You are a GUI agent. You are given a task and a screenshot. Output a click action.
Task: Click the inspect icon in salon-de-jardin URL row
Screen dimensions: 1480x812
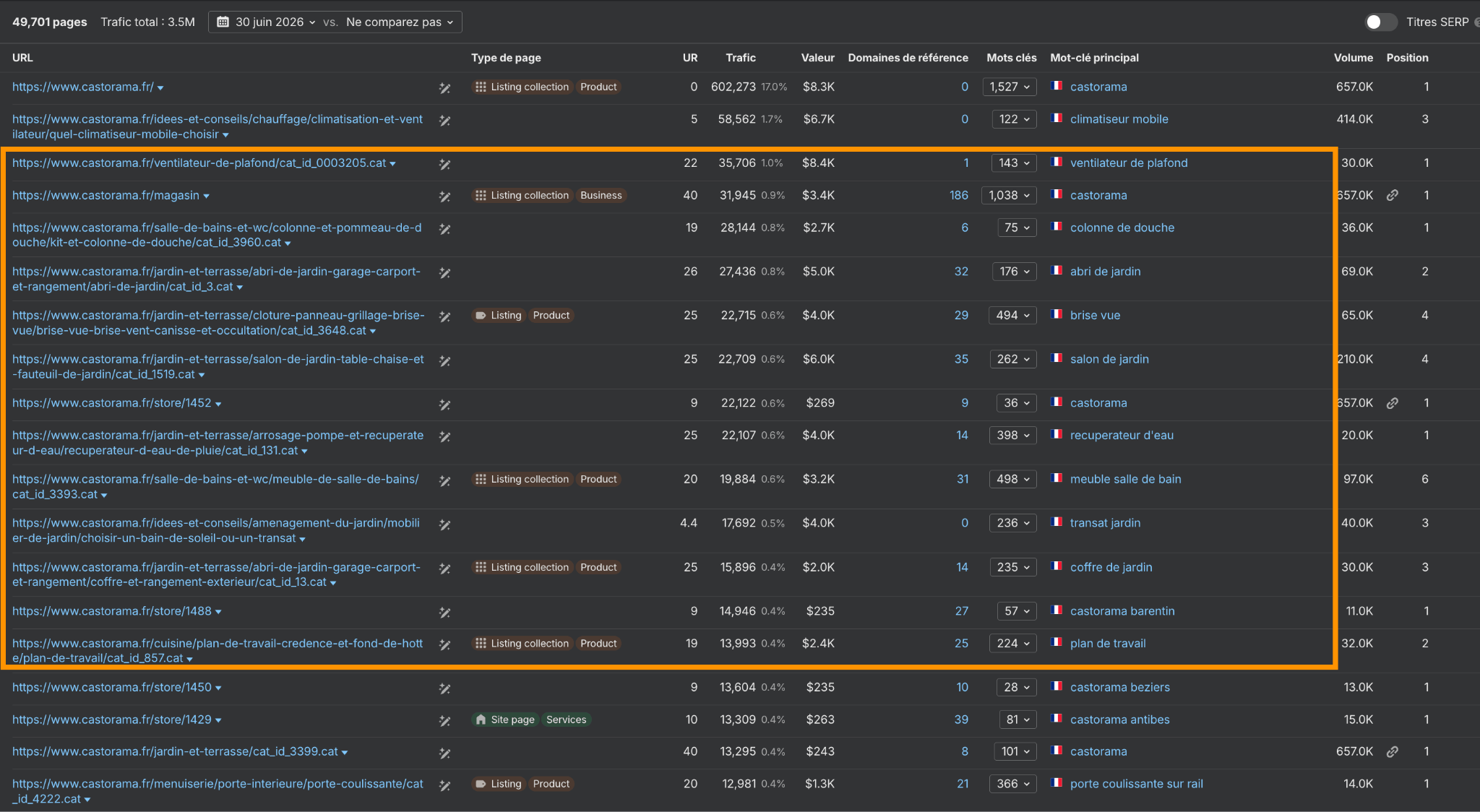tap(444, 360)
